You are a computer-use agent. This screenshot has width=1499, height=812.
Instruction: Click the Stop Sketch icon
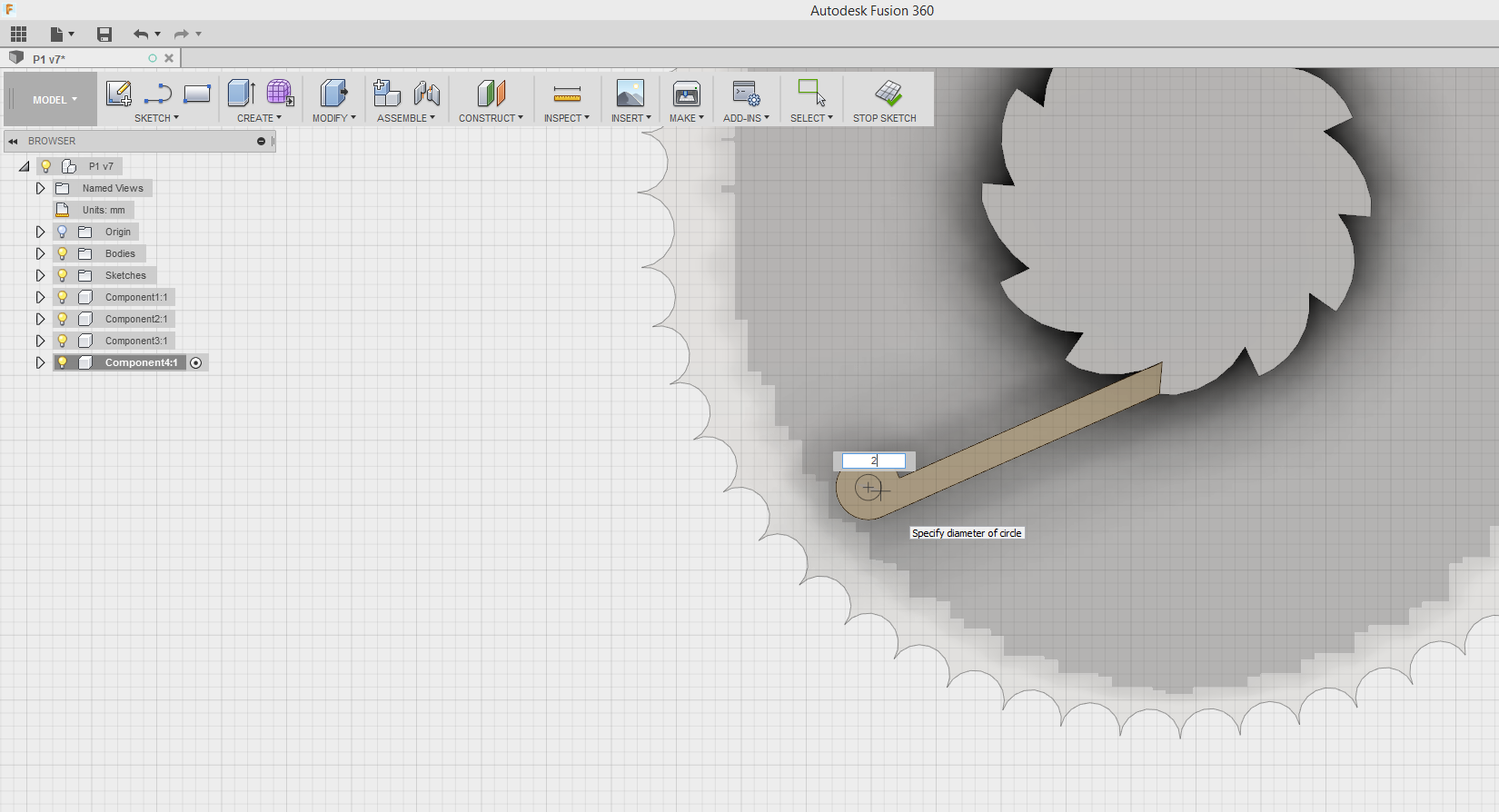888,94
